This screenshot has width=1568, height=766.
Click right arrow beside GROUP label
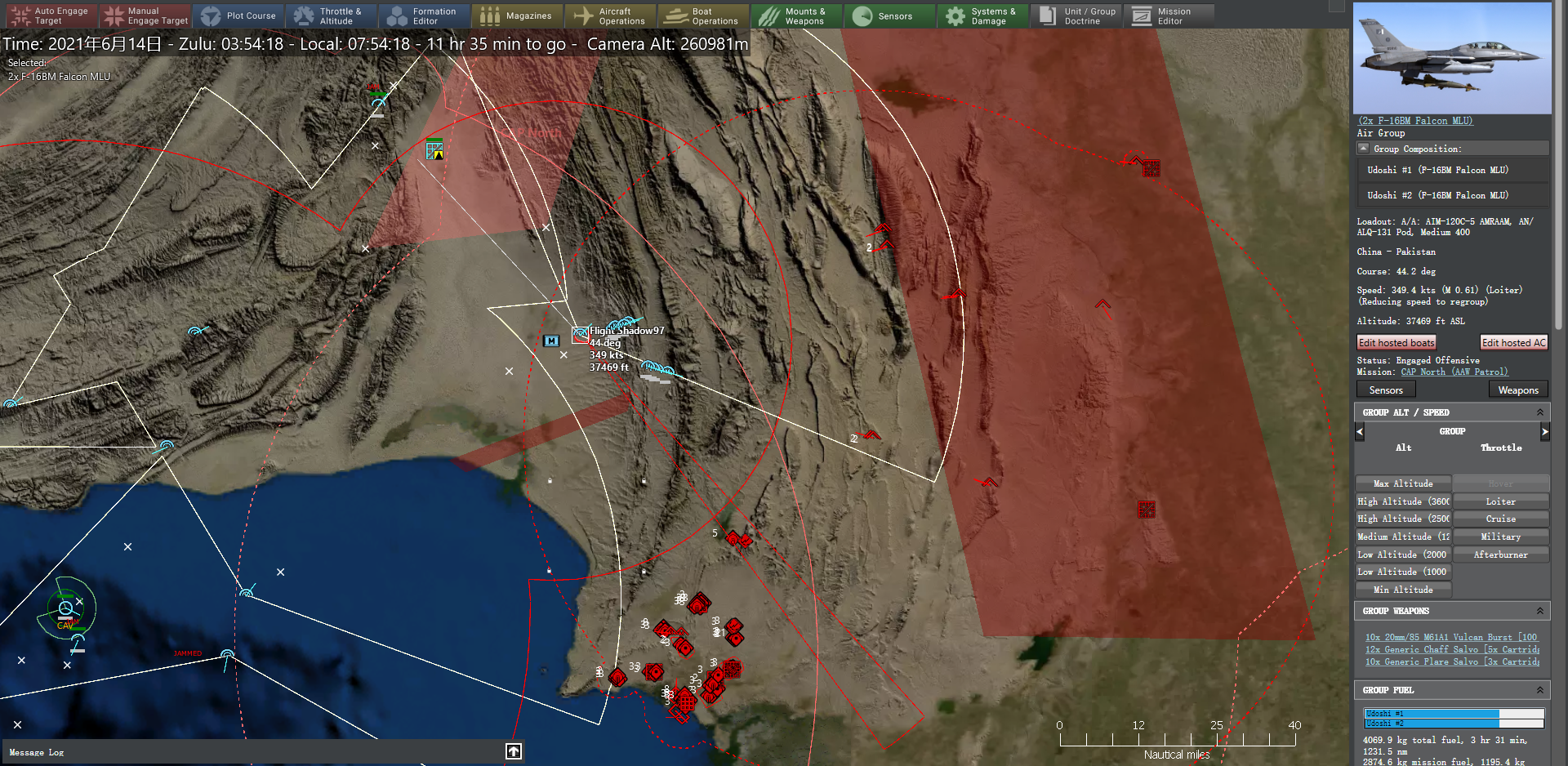tap(1544, 431)
